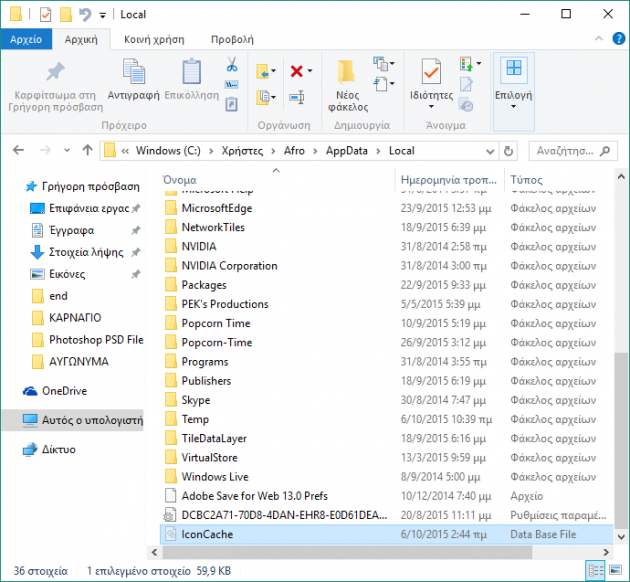Image resolution: width=630 pixels, height=582 pixels.
Task: Expand the Delete button dropdown arrow
Action: click(x=310, y=71)
